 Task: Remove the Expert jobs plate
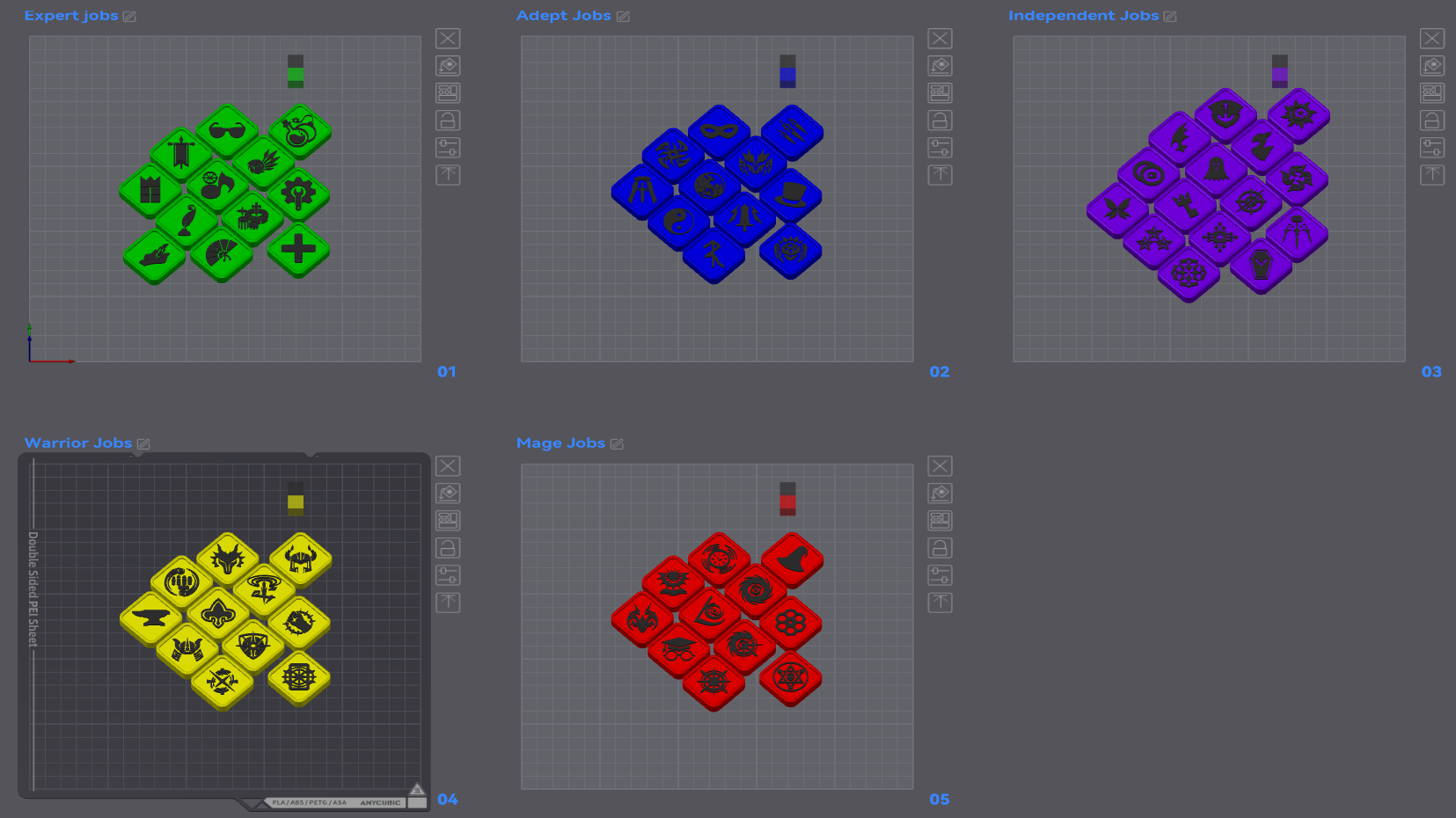pos(448,38)
